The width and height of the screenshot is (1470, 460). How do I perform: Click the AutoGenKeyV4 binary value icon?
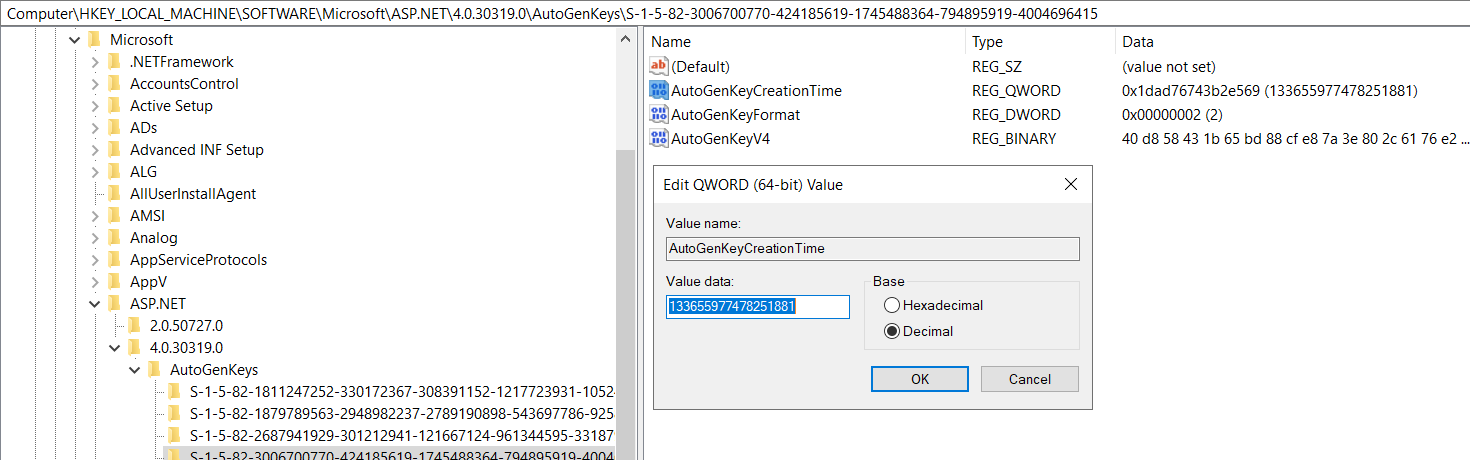click(x=659, y=139)
